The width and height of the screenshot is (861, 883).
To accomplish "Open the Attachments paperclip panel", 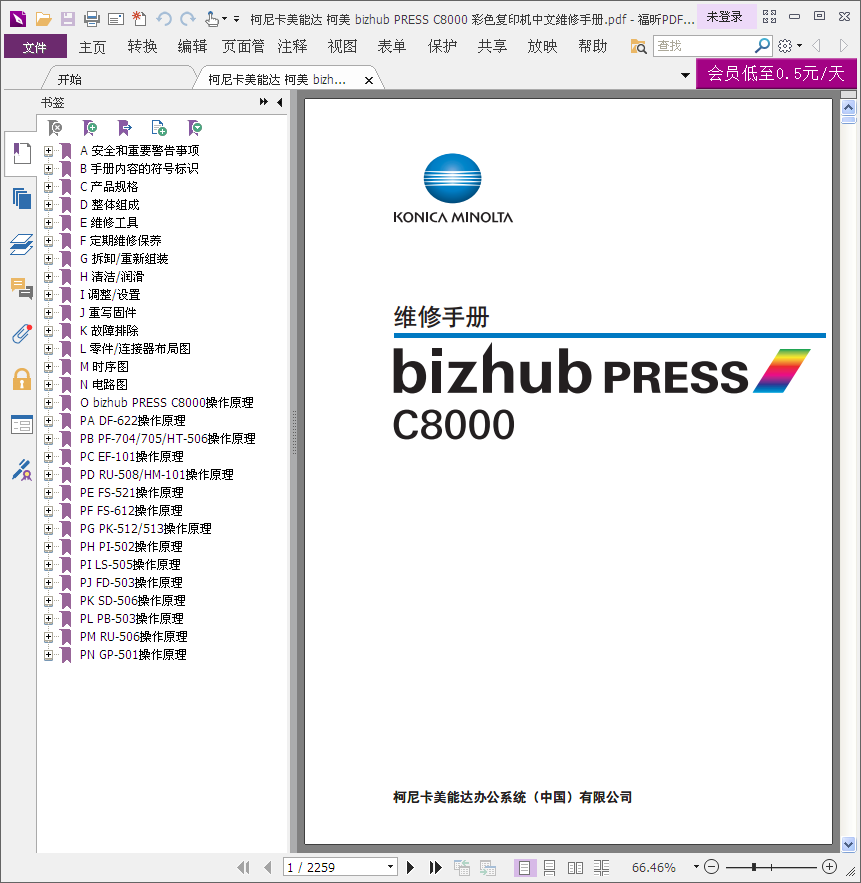I will pos(21,333).
